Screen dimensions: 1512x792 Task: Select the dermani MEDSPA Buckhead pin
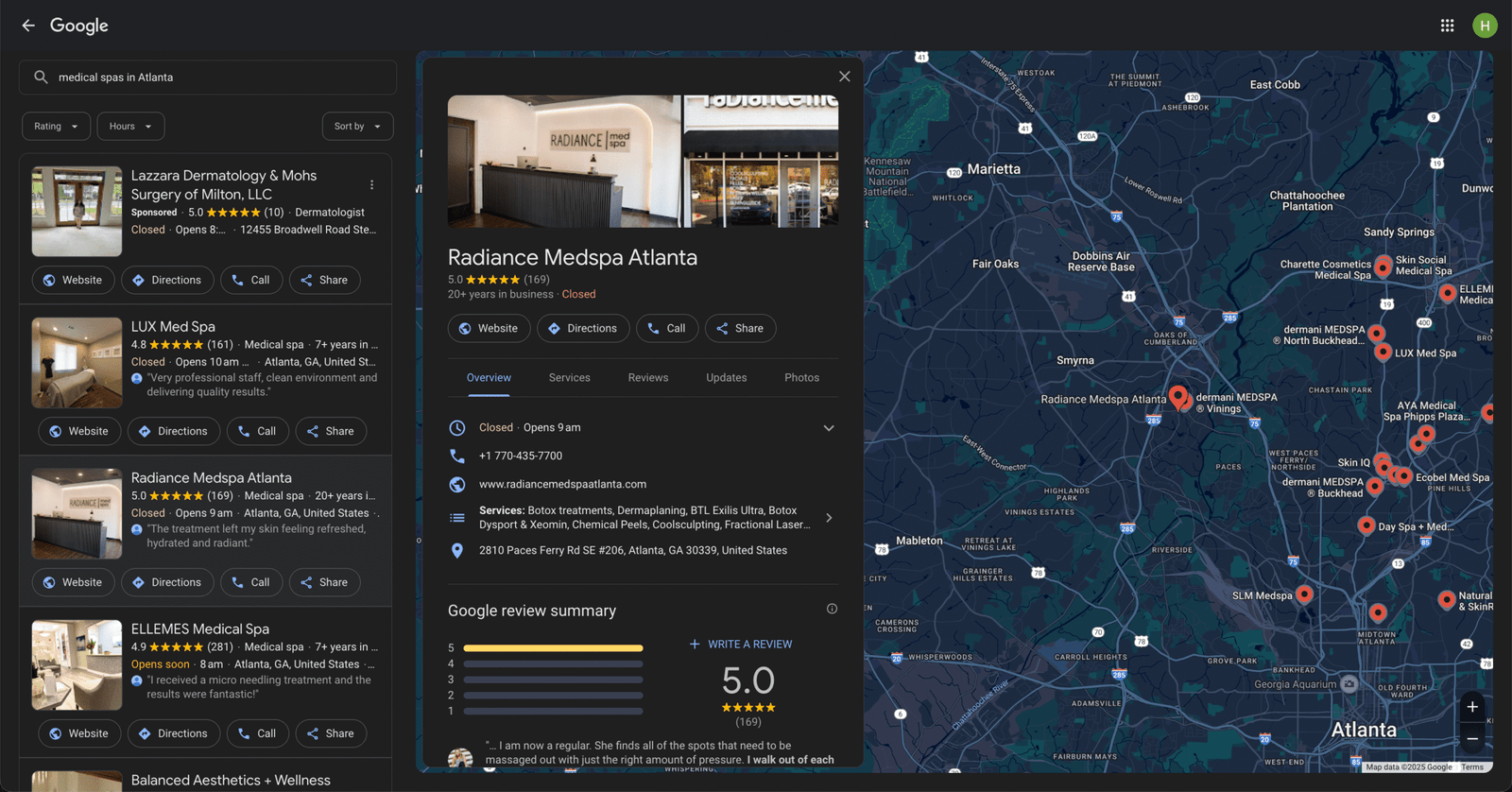(1375, 486)
